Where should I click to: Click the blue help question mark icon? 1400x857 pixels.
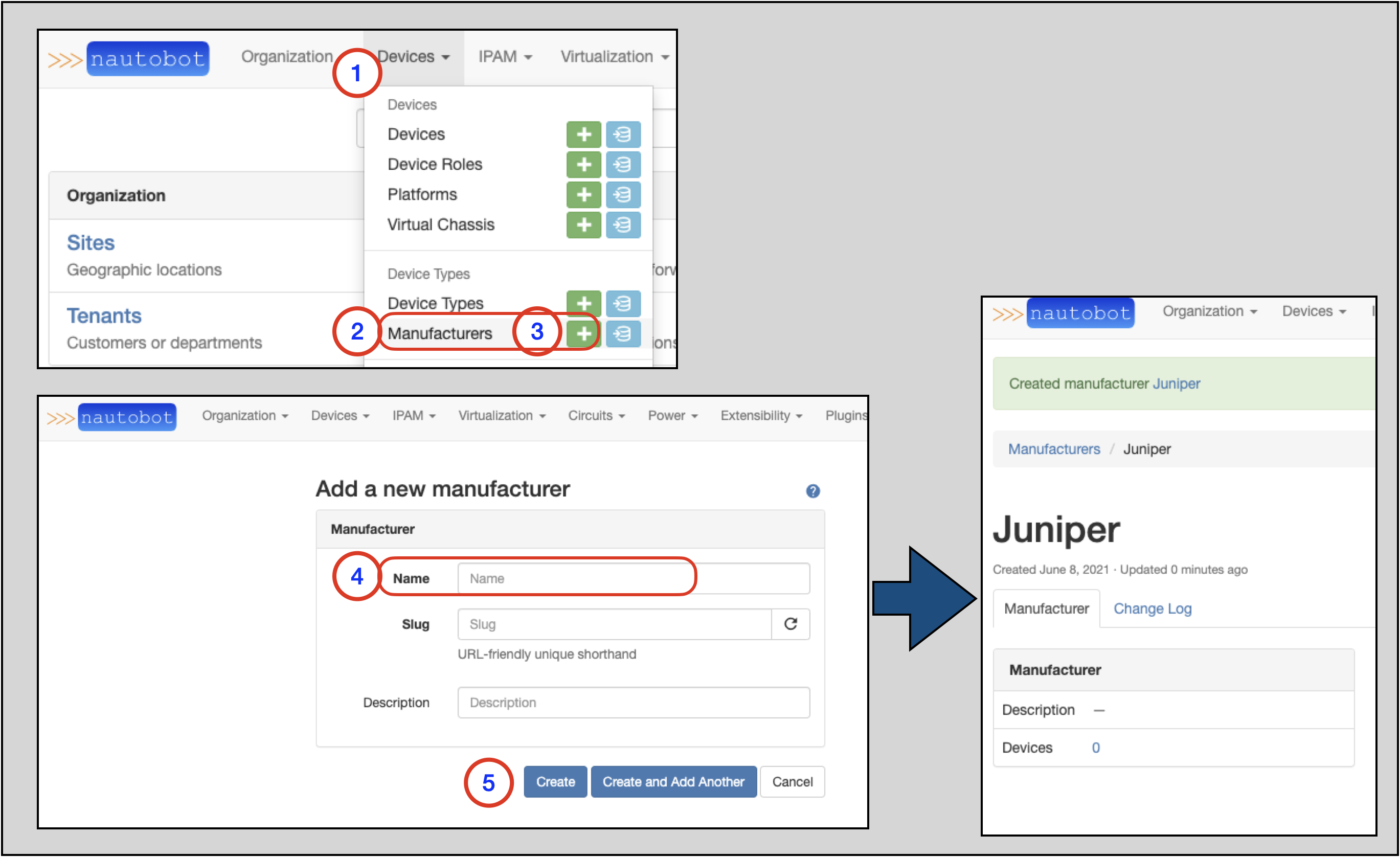coord(812,491)
